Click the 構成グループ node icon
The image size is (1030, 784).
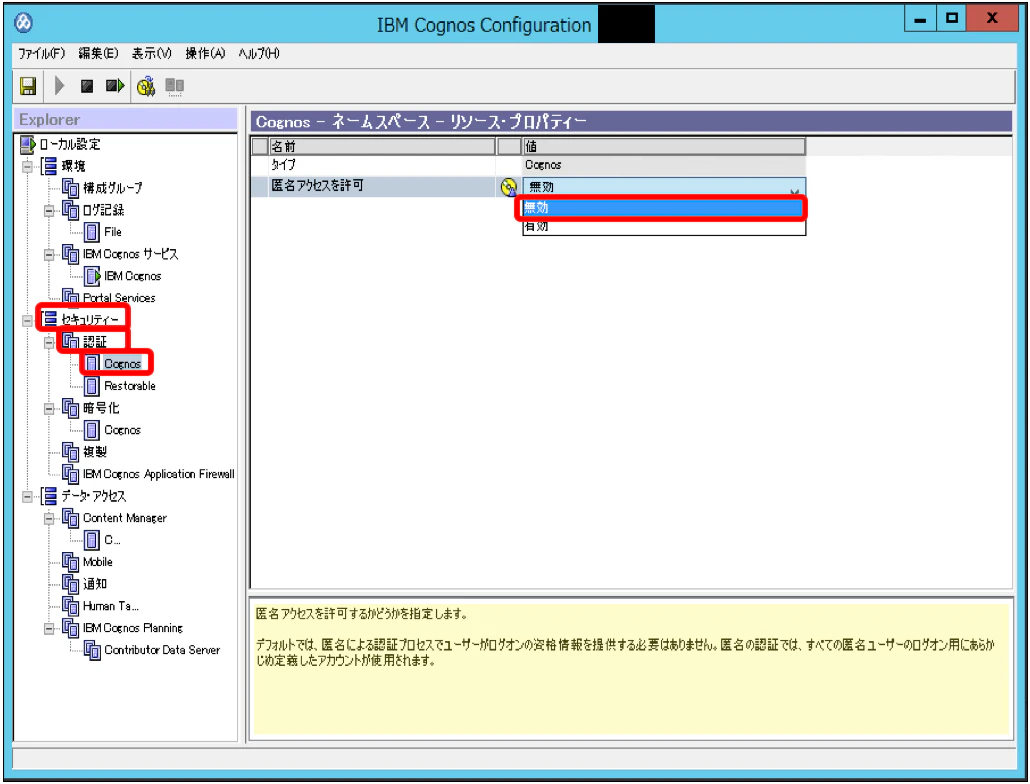[70, 188]
